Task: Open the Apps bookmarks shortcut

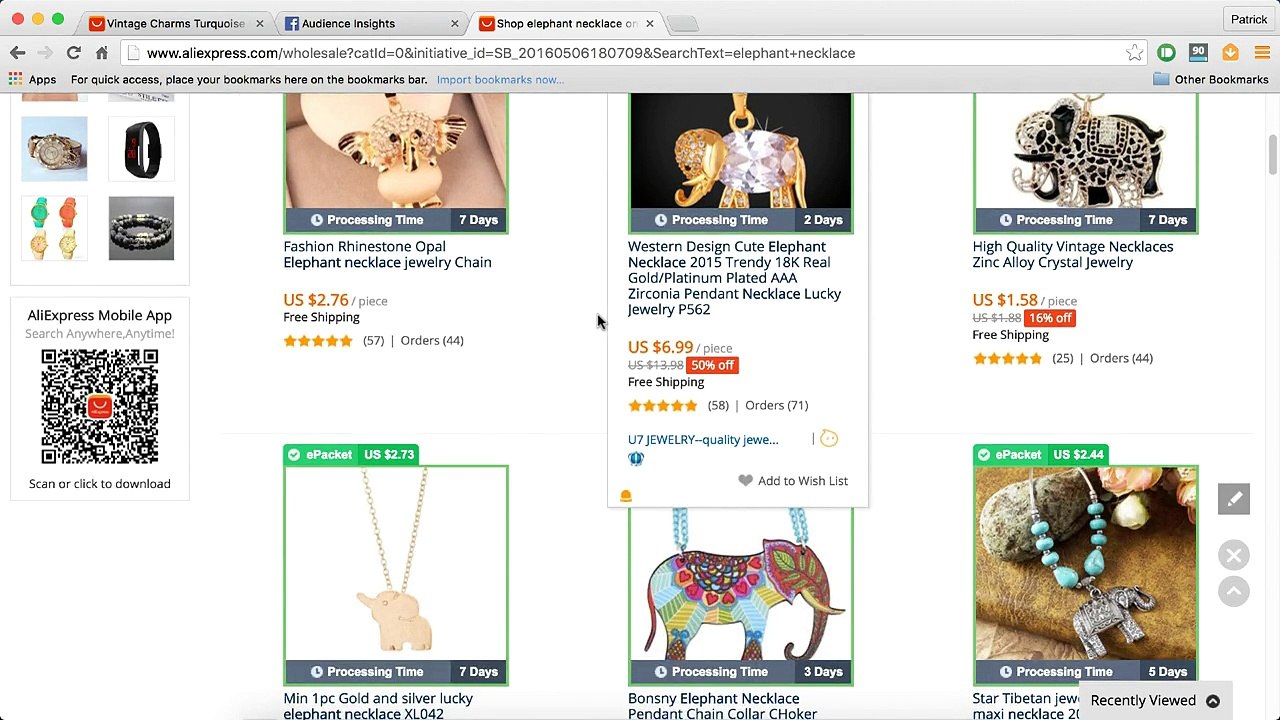Action: click(x=32, y=80)
